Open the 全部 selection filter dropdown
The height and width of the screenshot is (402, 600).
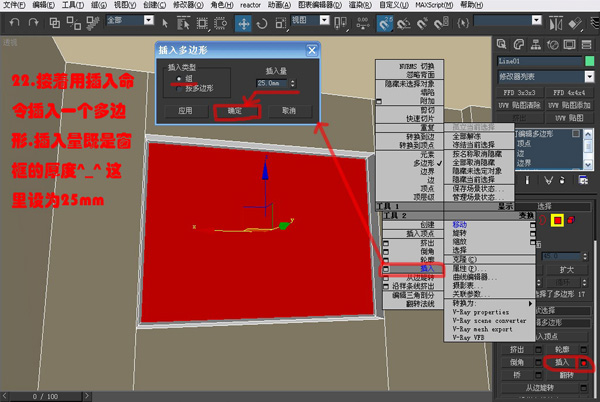149,20
